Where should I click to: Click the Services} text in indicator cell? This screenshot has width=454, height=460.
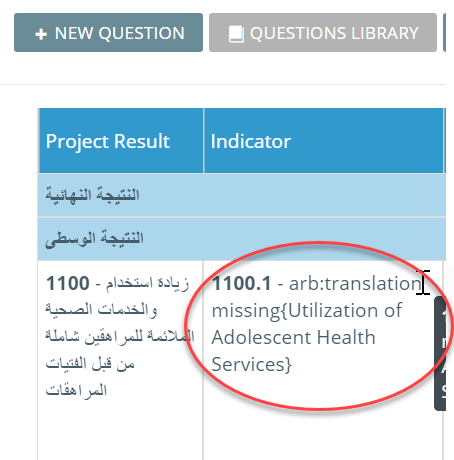252,364
